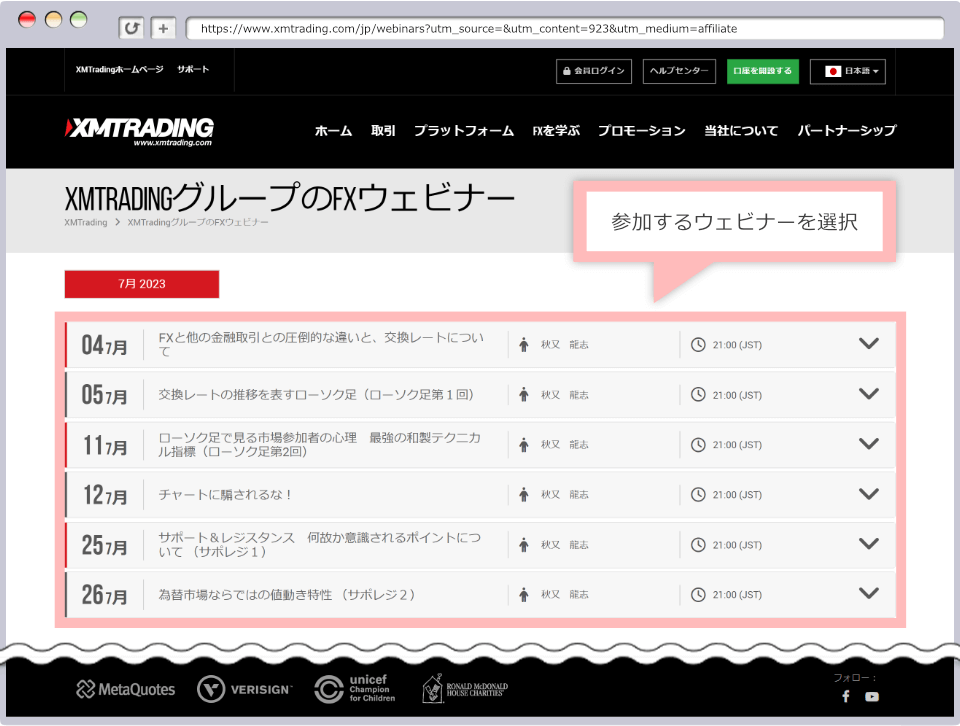Open the プラットフォーム menu item
The height and width of the screenshot is (726, 960).
[x=463, y=131]
